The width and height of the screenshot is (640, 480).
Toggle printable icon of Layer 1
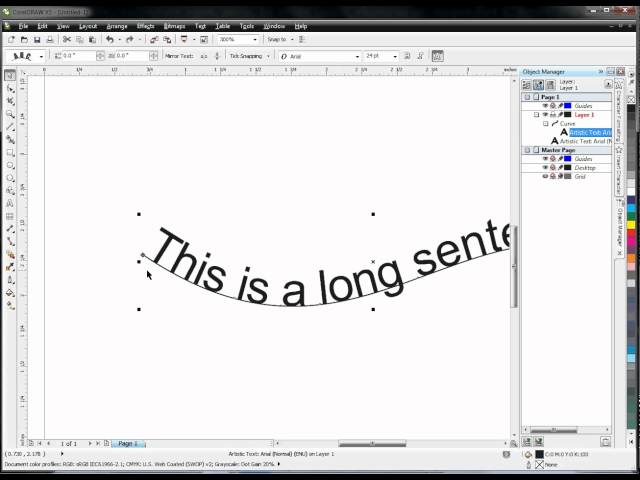click(x=553, y=115)
